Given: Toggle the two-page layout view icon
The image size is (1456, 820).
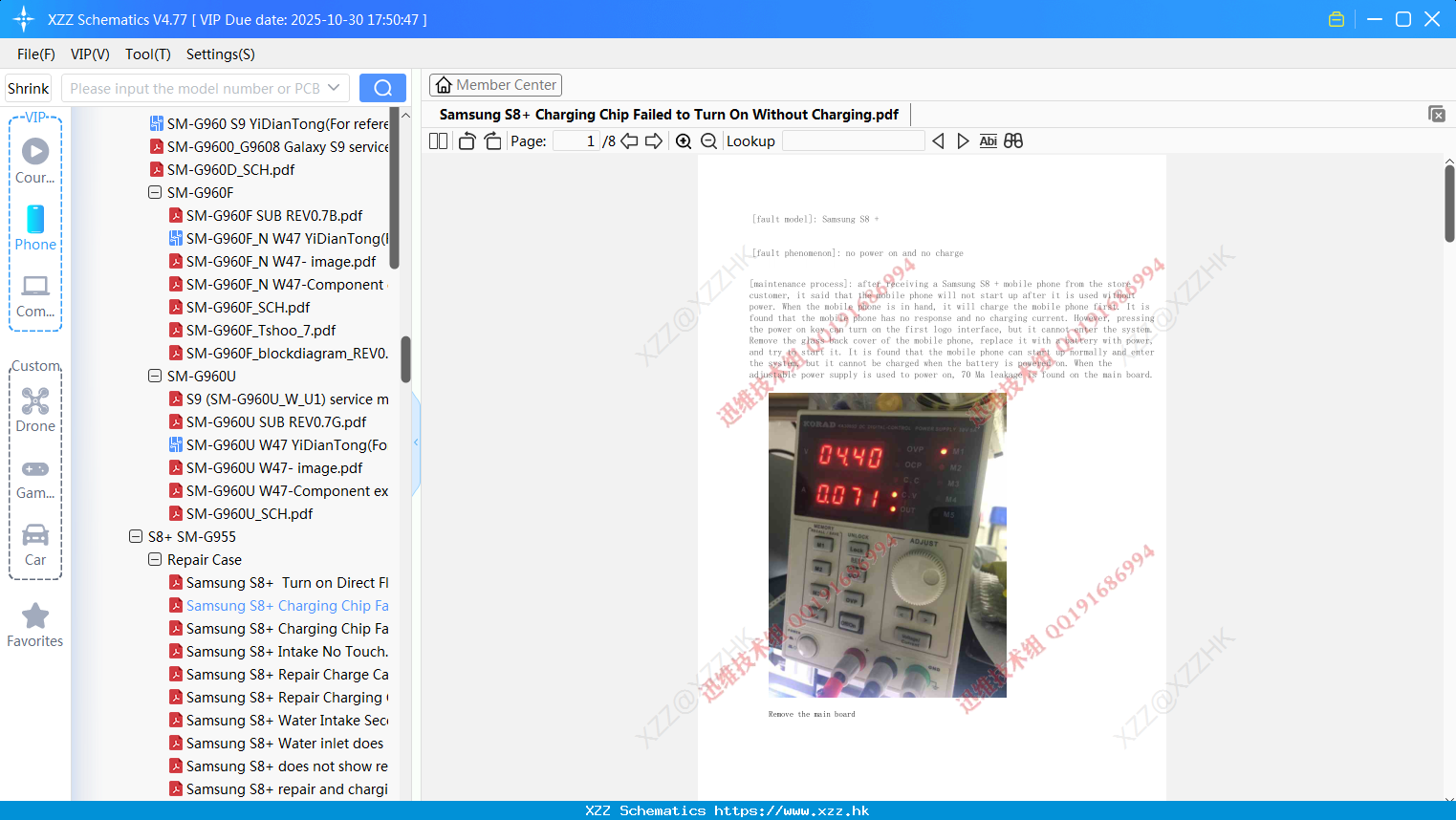Looking at the screenshot, I should [x=439, y=140].
